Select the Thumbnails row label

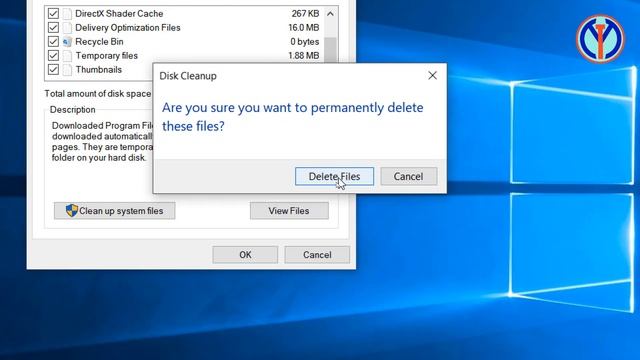click(x=98, y=69)
